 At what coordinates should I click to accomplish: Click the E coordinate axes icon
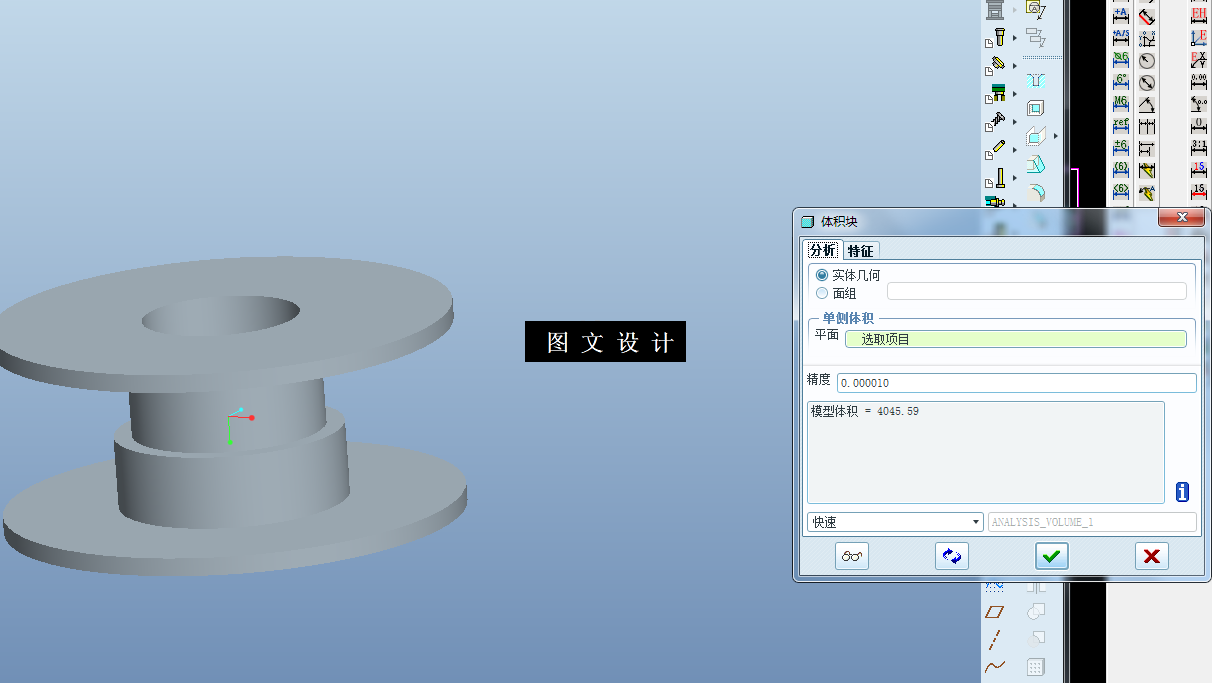(x=1199, y=38)
